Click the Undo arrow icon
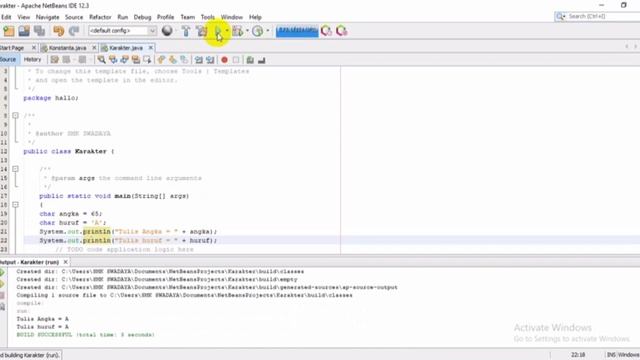640x360 pixels. pos(58,31)
